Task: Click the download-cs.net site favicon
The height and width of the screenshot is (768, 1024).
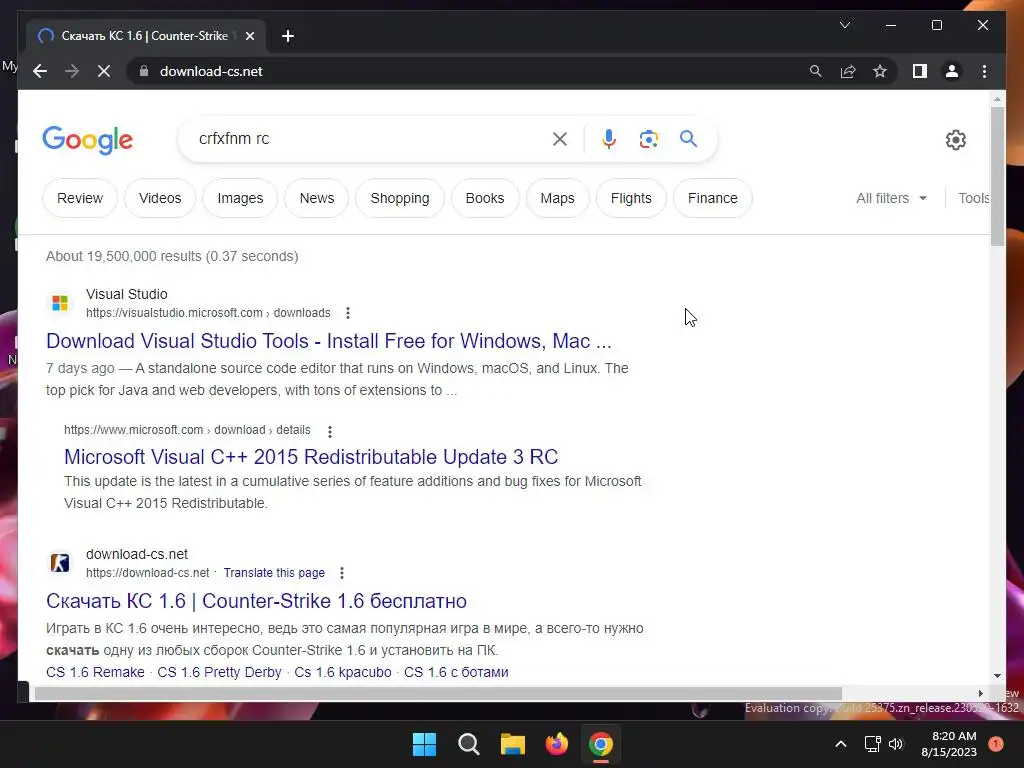Action: click(60, 562)
